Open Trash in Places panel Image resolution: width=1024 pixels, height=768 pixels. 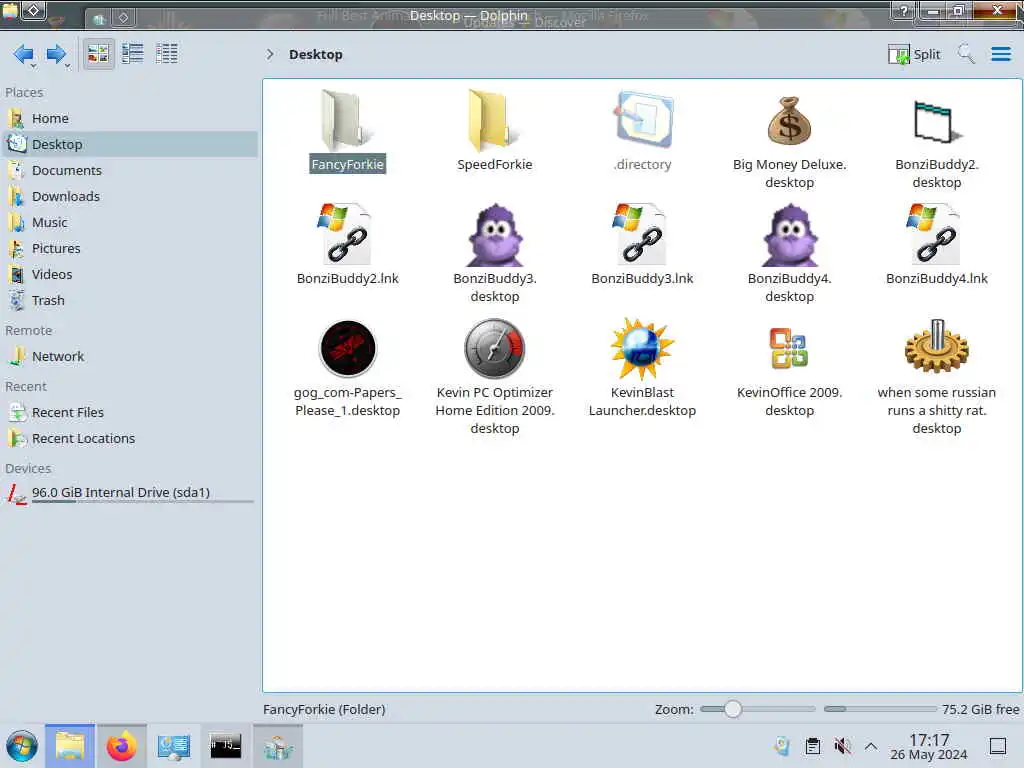129,301
